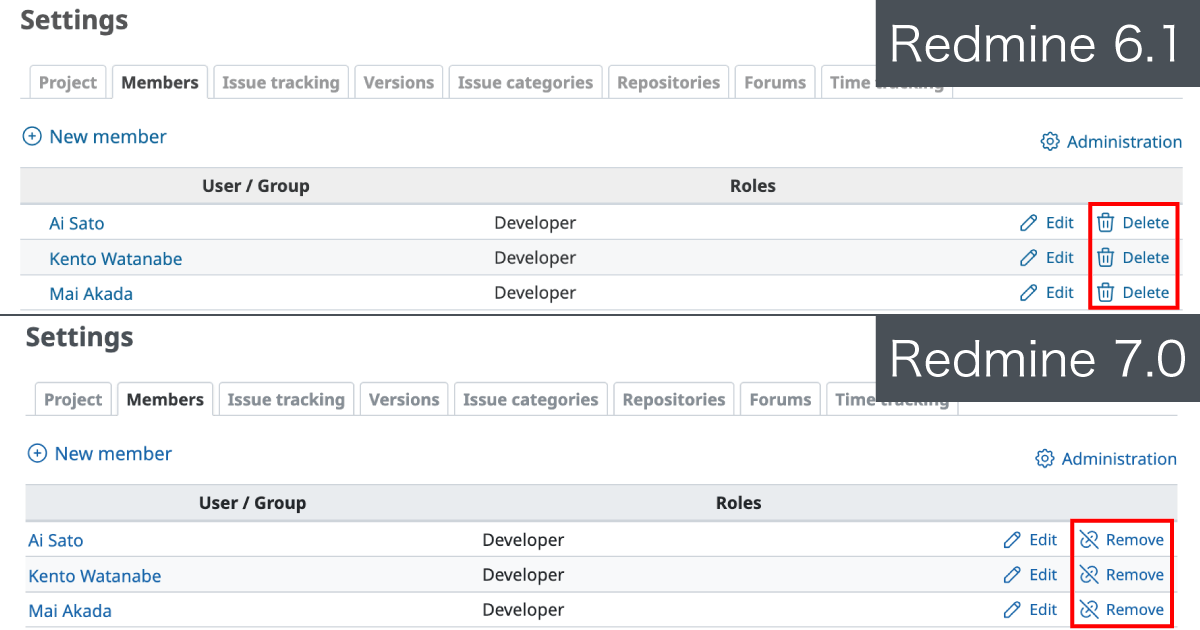Click the trash Delete icon for Mai Akada in Redmine 6.1
The width and height of the screenshot is (1200, 630).
click(1105, 292)
